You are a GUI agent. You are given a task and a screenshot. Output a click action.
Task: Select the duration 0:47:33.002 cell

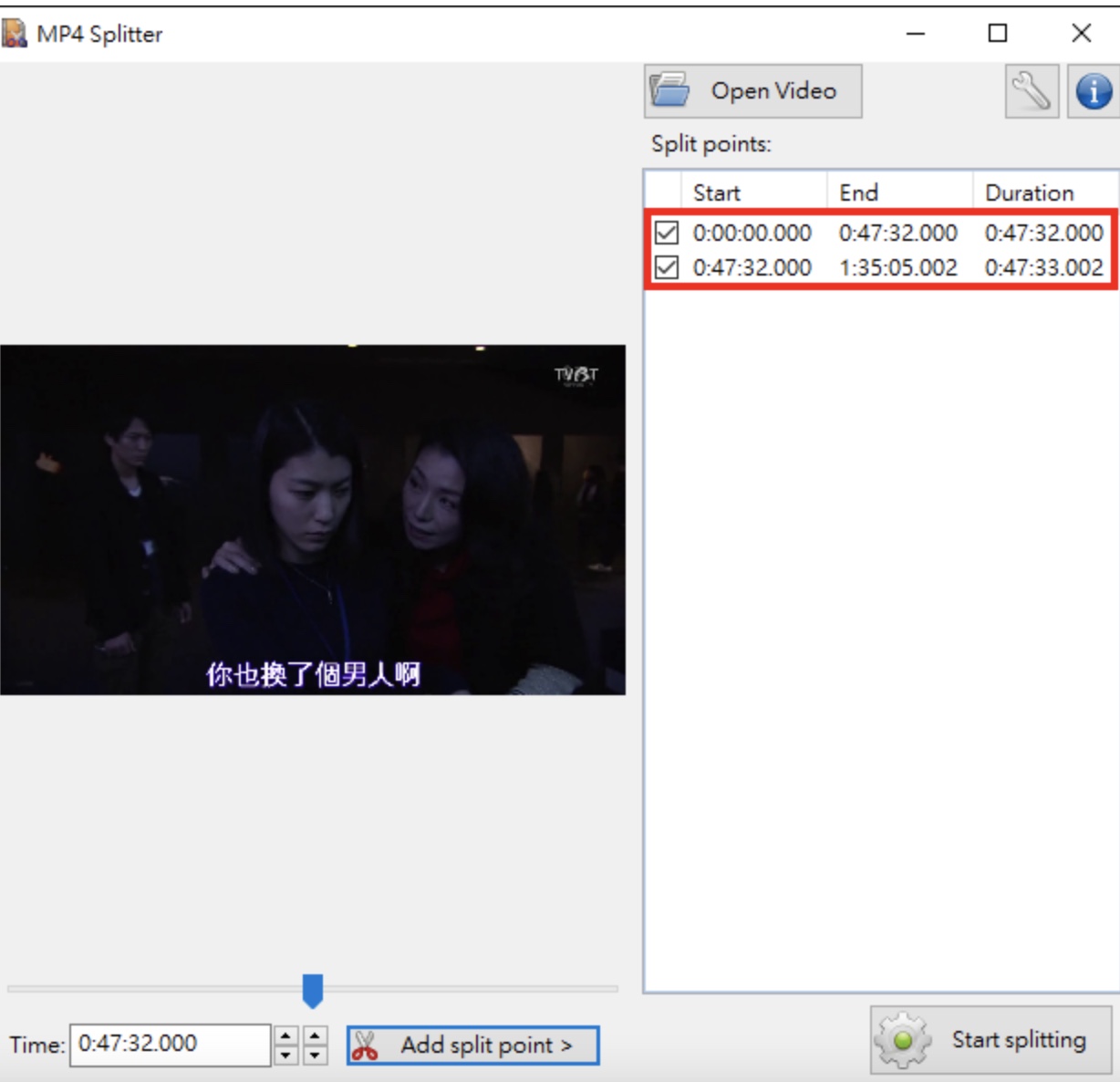pos(1044,267)
